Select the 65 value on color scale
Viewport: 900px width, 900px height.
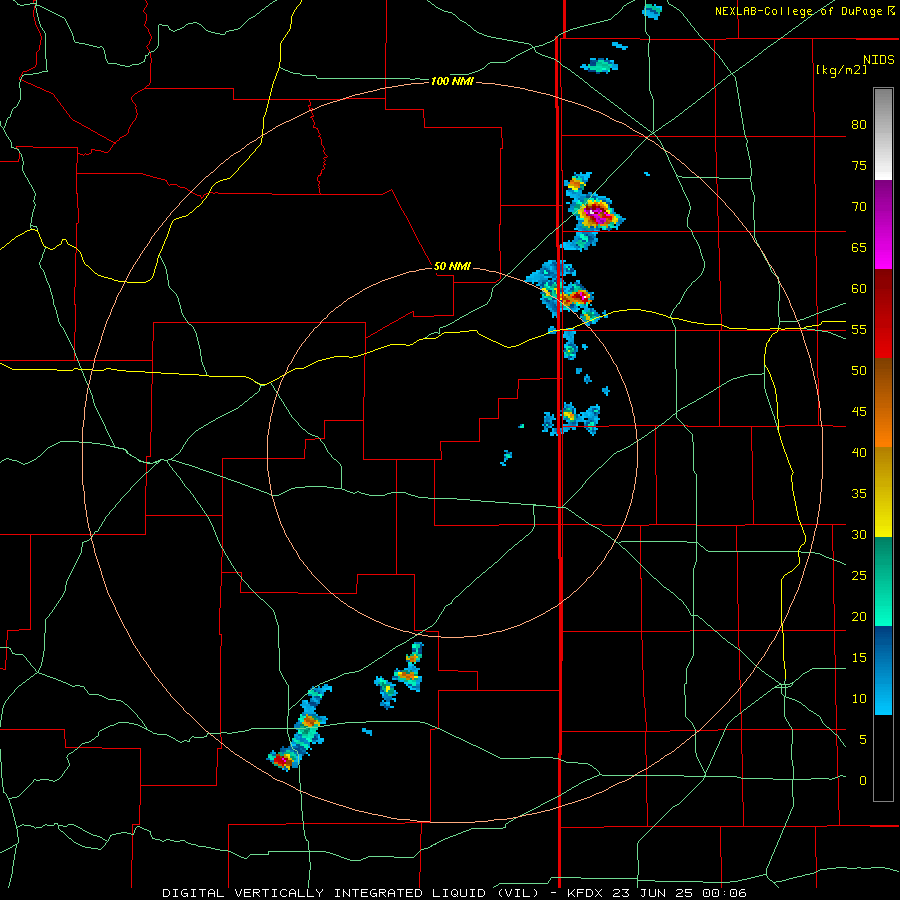click(x=859, y=247)
